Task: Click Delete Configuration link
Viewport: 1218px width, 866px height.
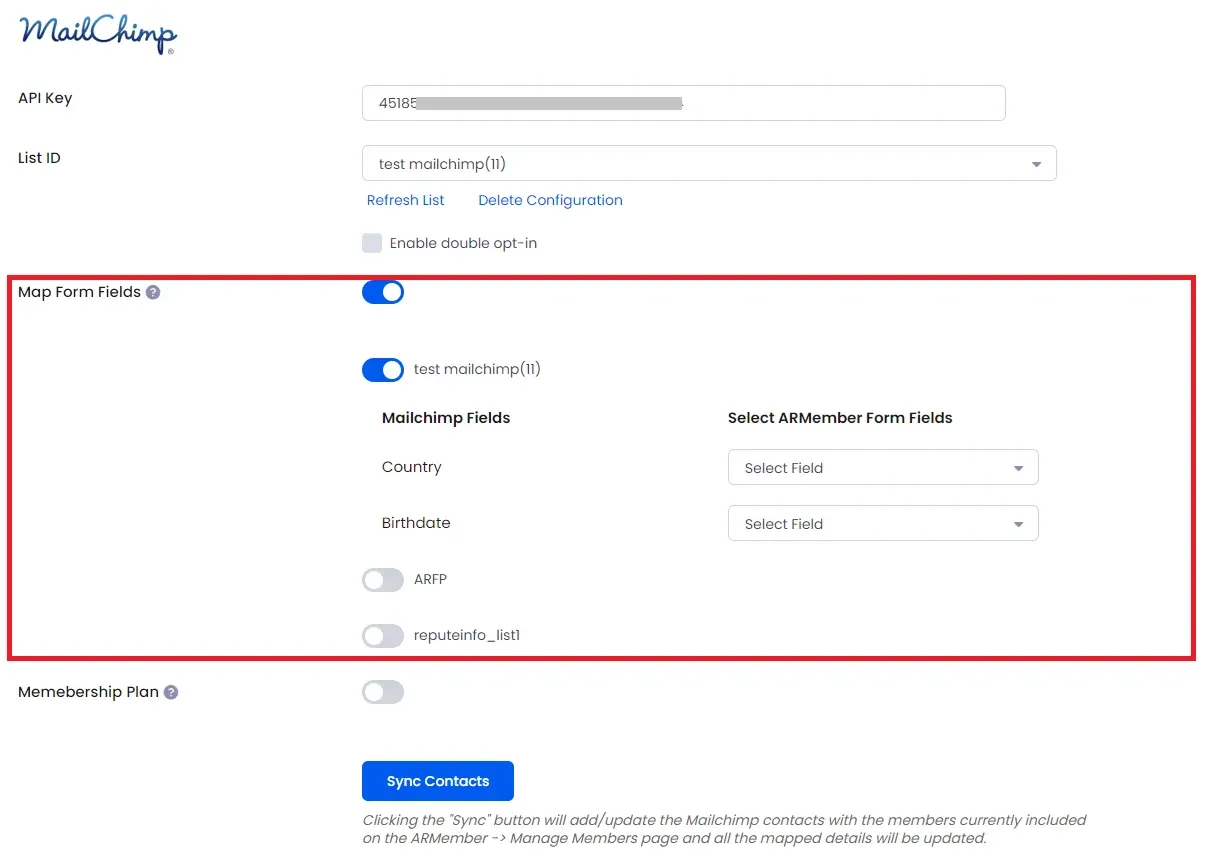Action: pyautogui.click(x=550, y=200)
